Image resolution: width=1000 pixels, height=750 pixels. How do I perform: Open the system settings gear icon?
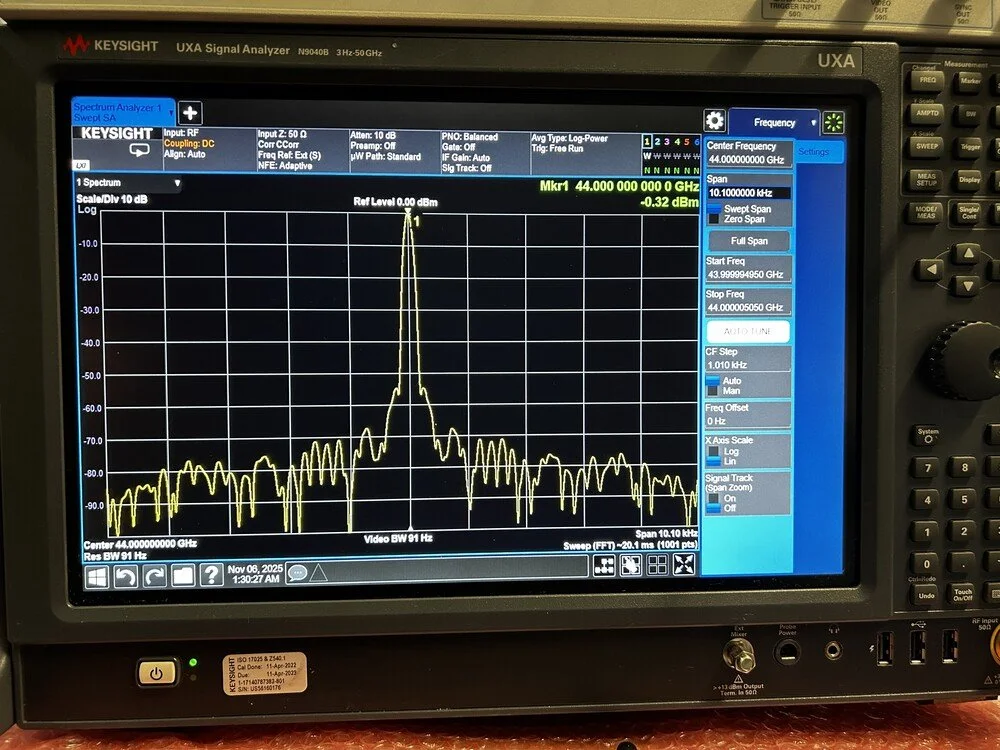pos(715,121)
